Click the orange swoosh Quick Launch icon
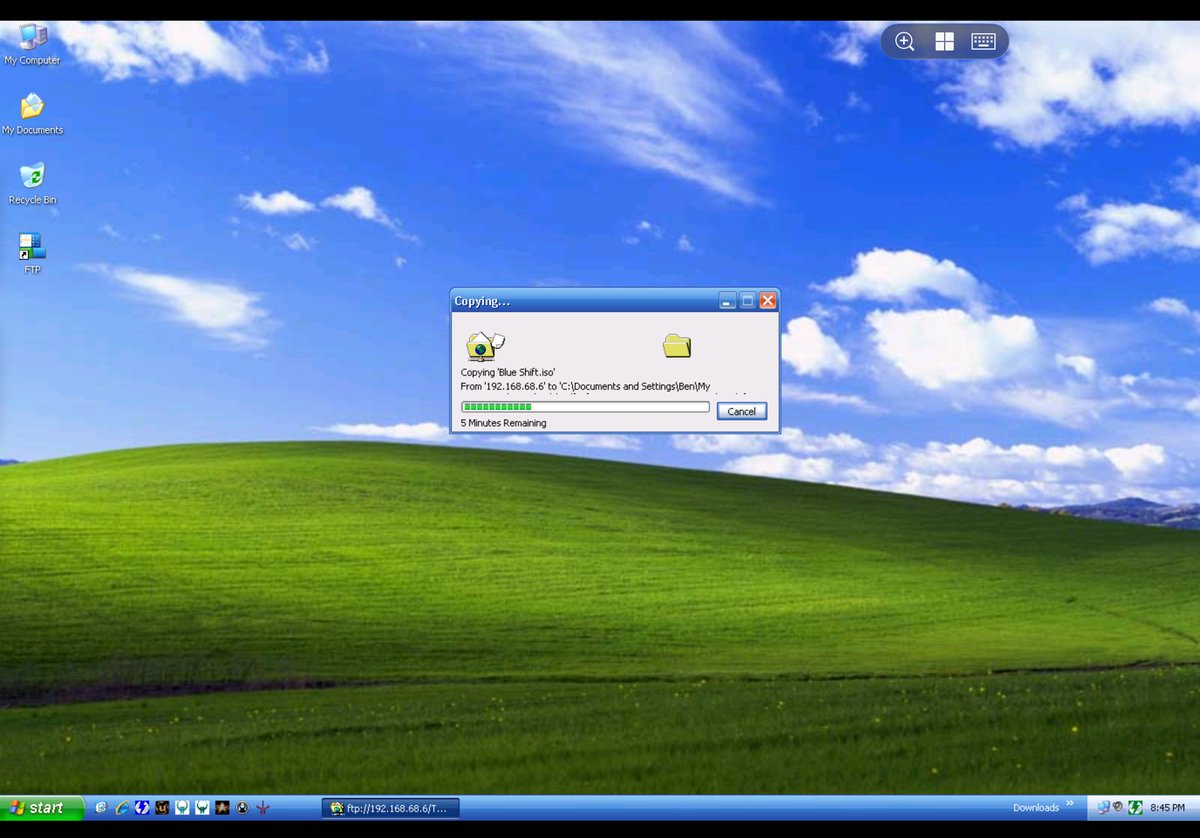Viewport: 1200px width, 838px height. pos(122,808)
